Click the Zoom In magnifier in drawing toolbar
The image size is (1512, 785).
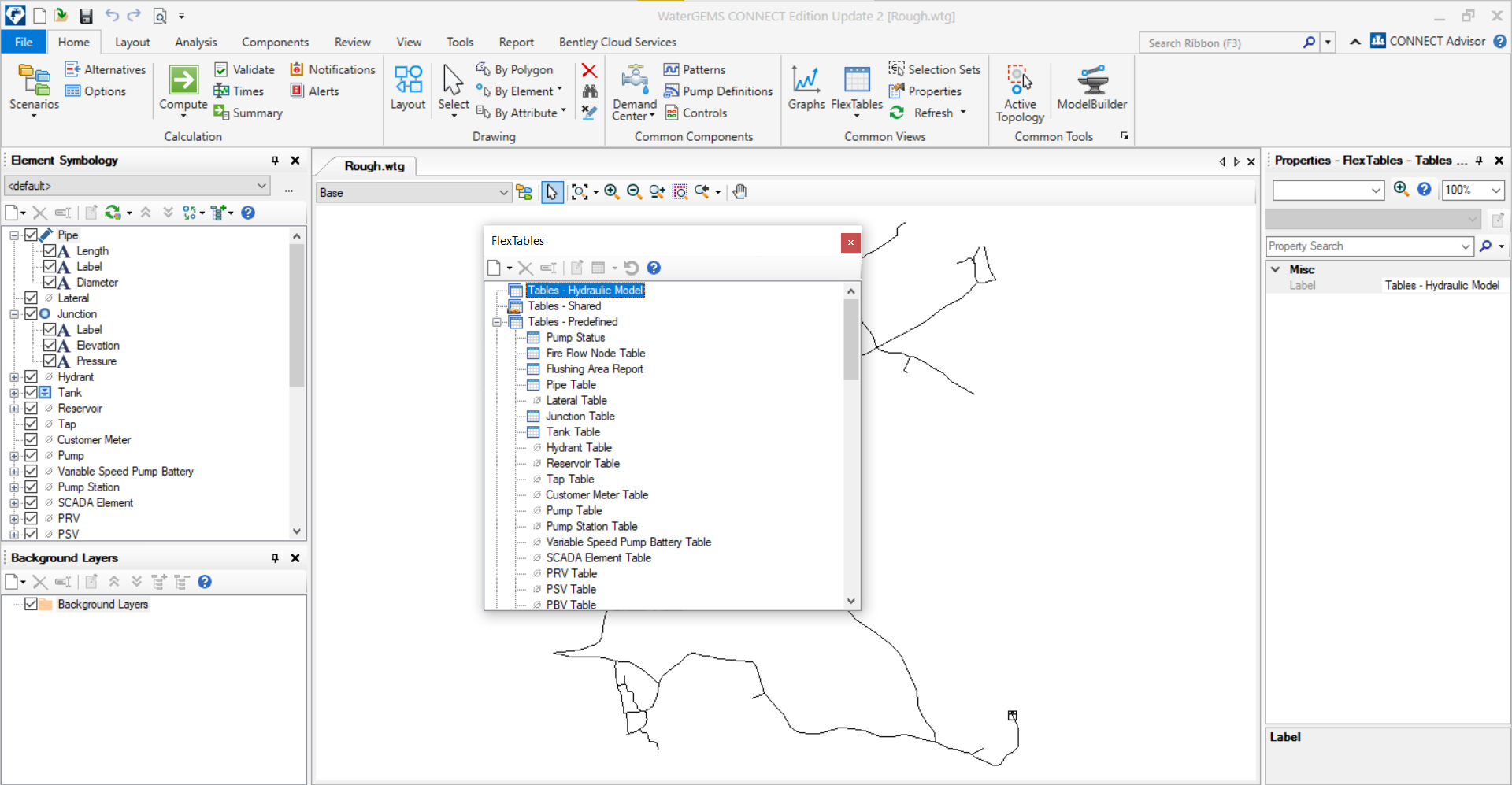click(x=612, y=192)
